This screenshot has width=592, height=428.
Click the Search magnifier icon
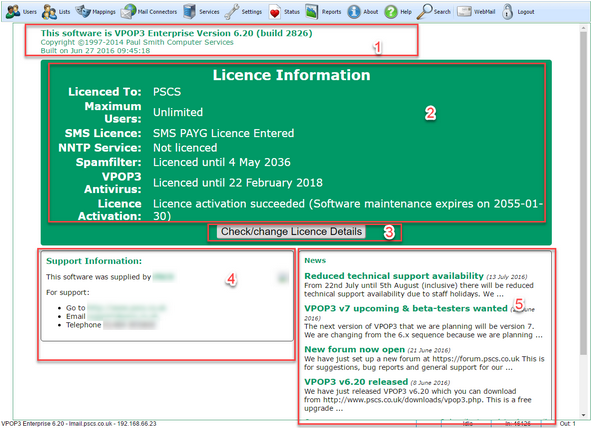pyautogui.click(x=424, y=11)
